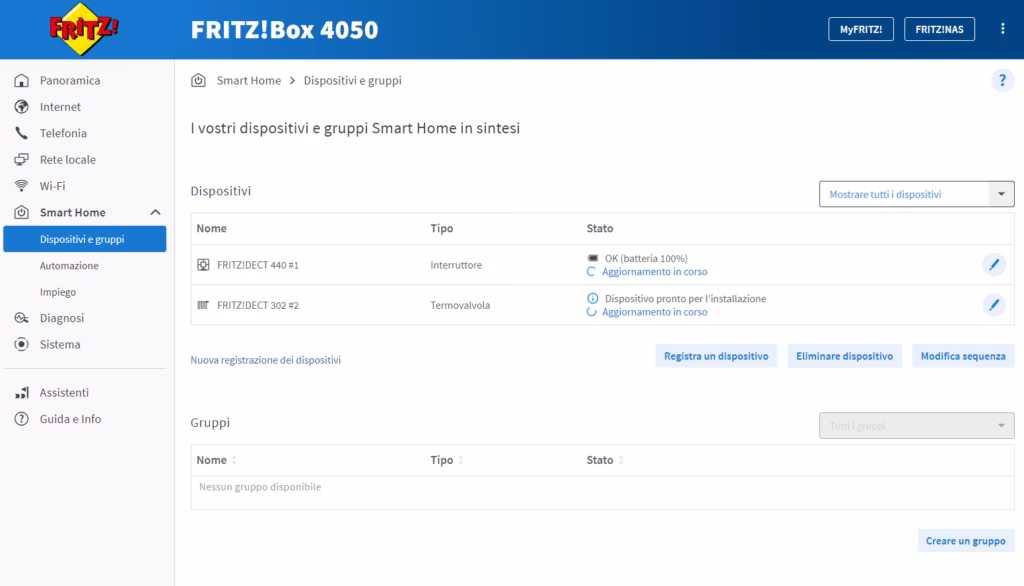Open Nuova registrazione dei dispositivi link
This screenshot has height=586, width=1024.
click(266, 360)
